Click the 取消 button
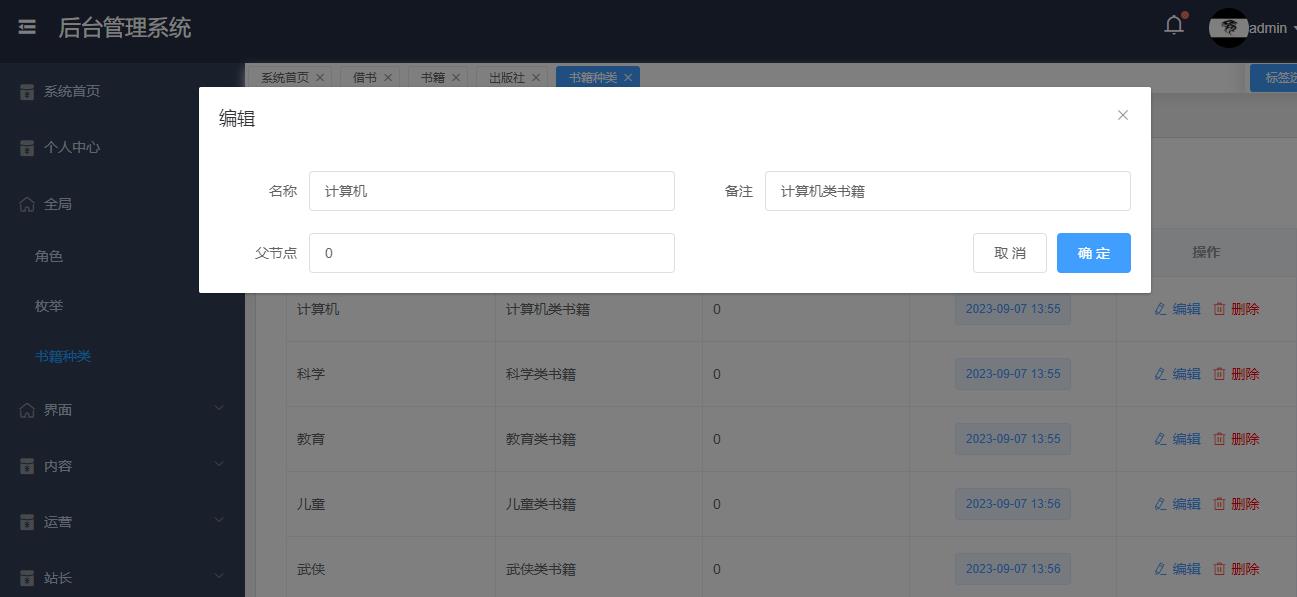Screen dimensions: 1297x597 [1009, 253]
